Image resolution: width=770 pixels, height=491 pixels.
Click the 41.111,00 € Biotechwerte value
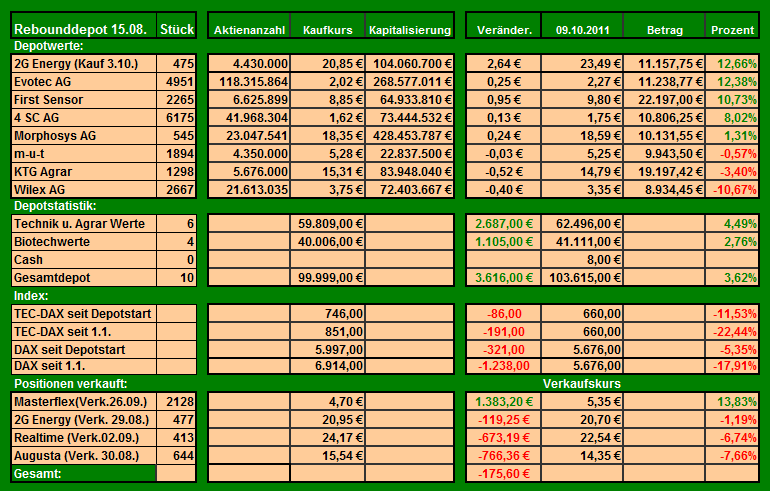[x=582, y=242]
